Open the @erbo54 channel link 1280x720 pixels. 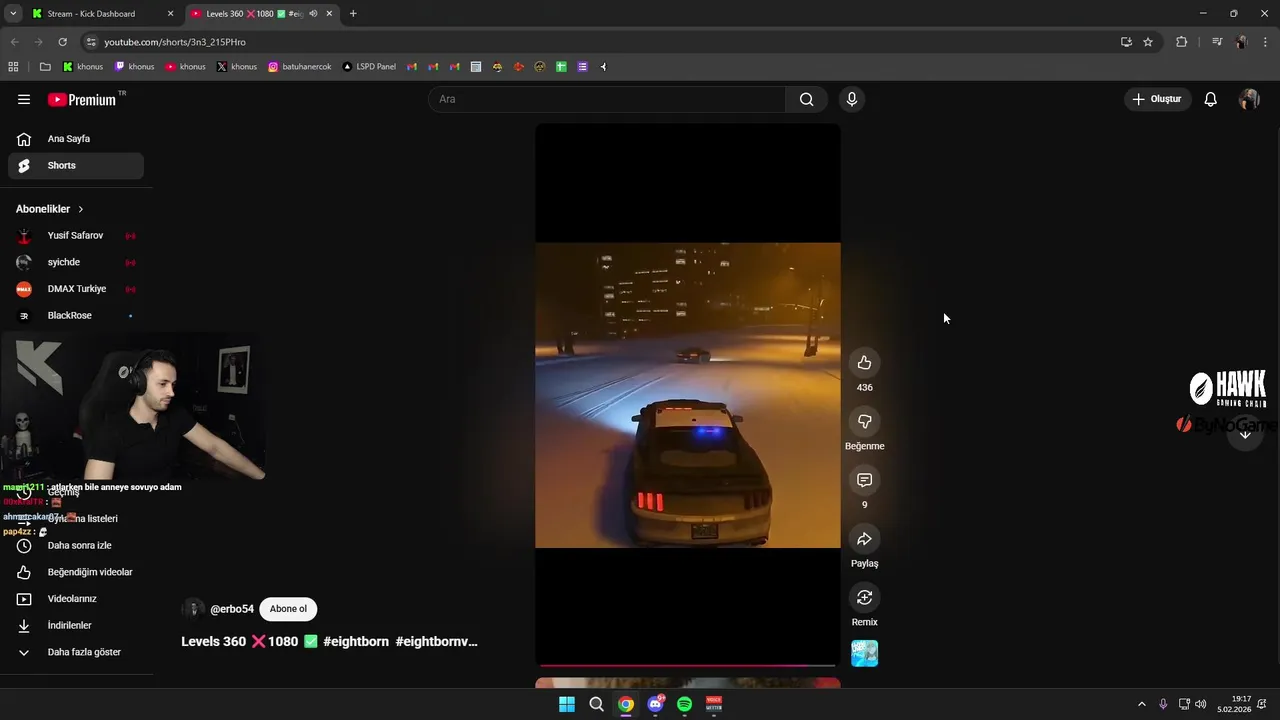pos(232,609)
